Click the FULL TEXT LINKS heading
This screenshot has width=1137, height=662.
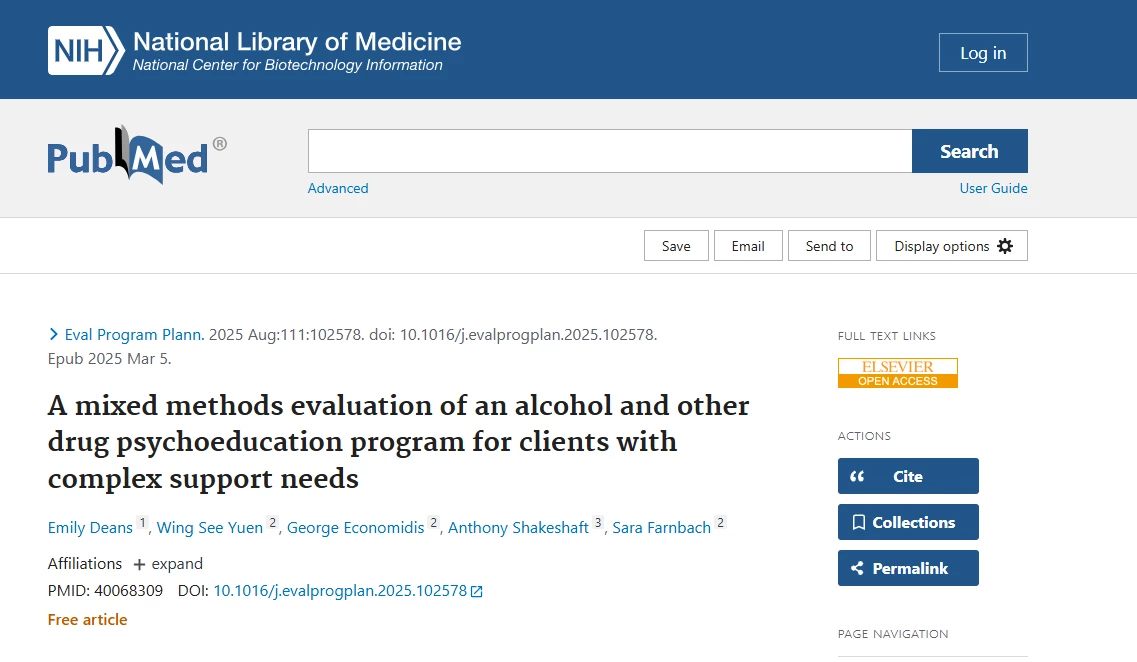coord(886,336)
